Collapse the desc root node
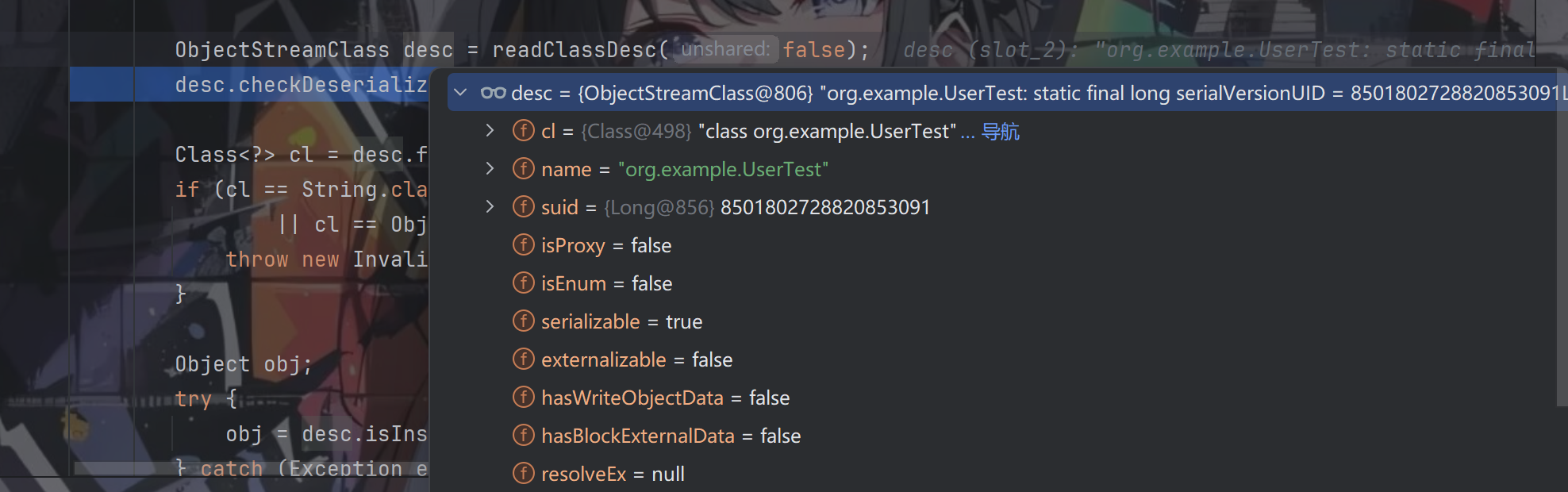Image resolution: width=1568 pixels, height=492 pixels. 460,93
